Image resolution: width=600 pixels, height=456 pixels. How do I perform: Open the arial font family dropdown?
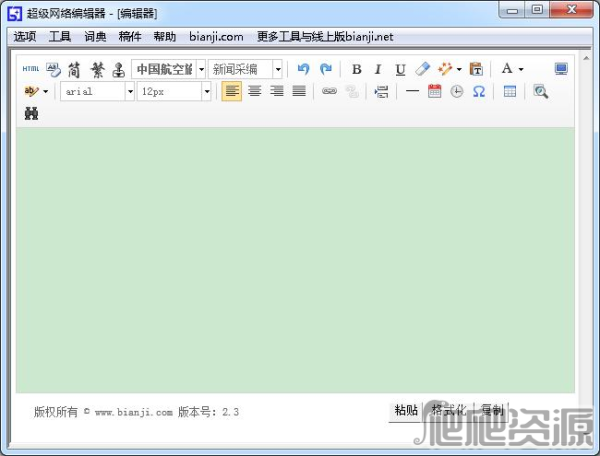pos(130,91)
